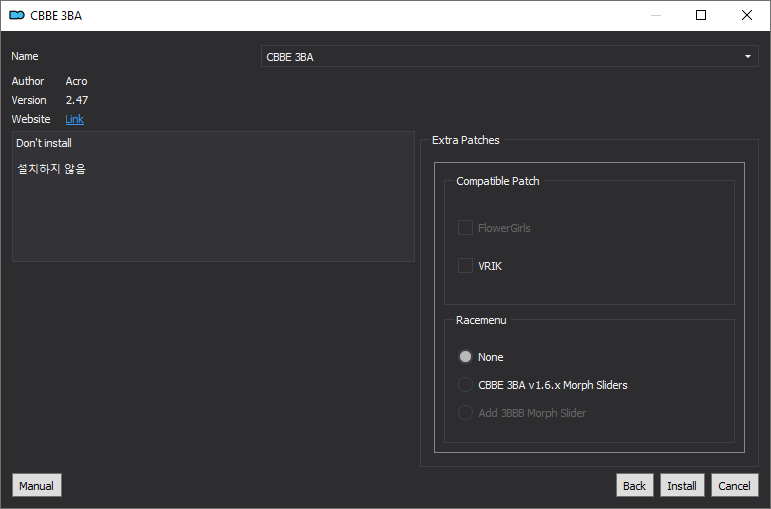Close the CBBE 3BA installer window
This screenshot has width=771, height=509.
(747, 15)
